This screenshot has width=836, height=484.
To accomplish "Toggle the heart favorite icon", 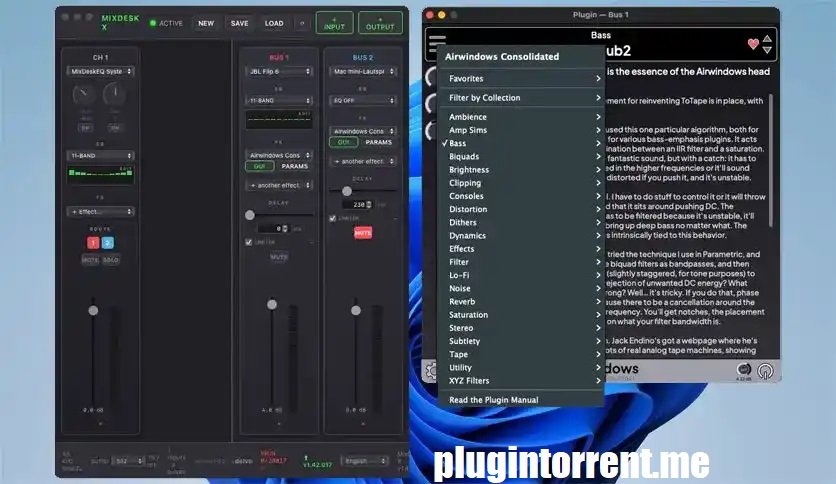I will click(x=753, y=44).
